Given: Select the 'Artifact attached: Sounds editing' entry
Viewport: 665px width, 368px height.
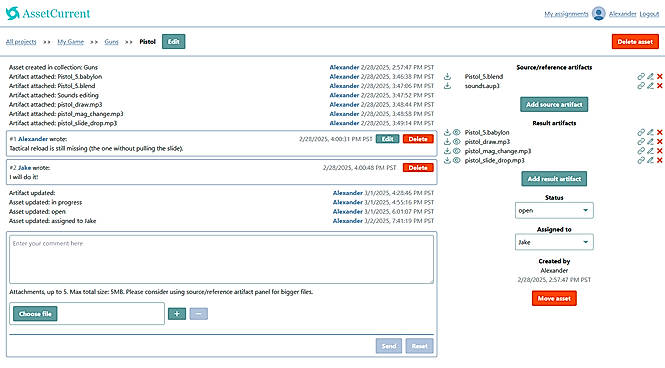Looking at the screenshot, I should 53,95.
